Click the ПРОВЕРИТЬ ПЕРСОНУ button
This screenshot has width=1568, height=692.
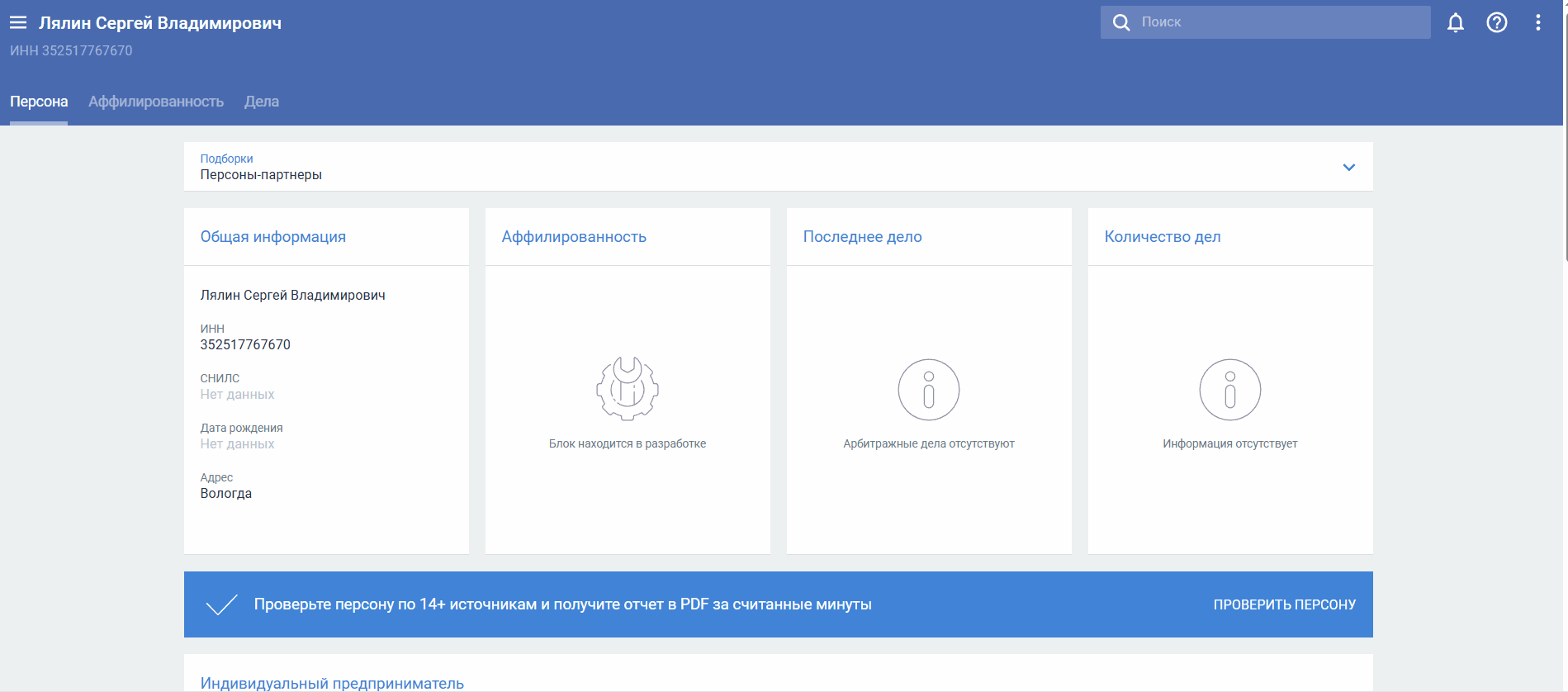click(x=1284, y=604)
